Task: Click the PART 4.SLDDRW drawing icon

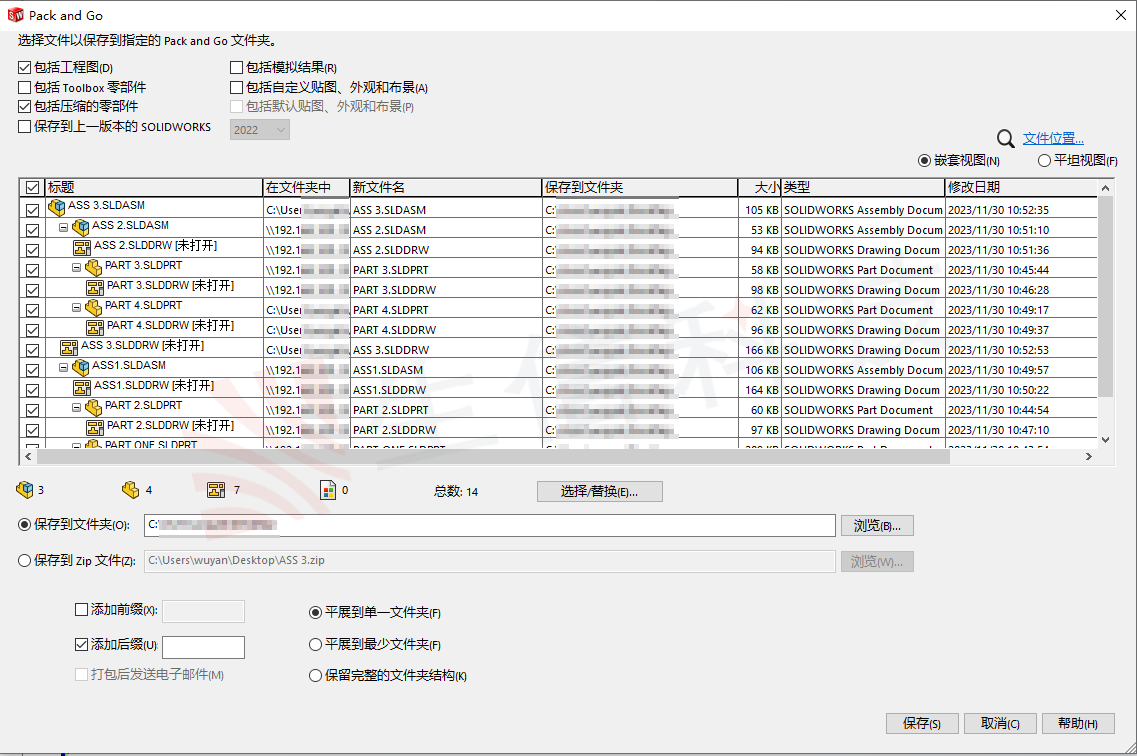Action: (x=95, y=328)
